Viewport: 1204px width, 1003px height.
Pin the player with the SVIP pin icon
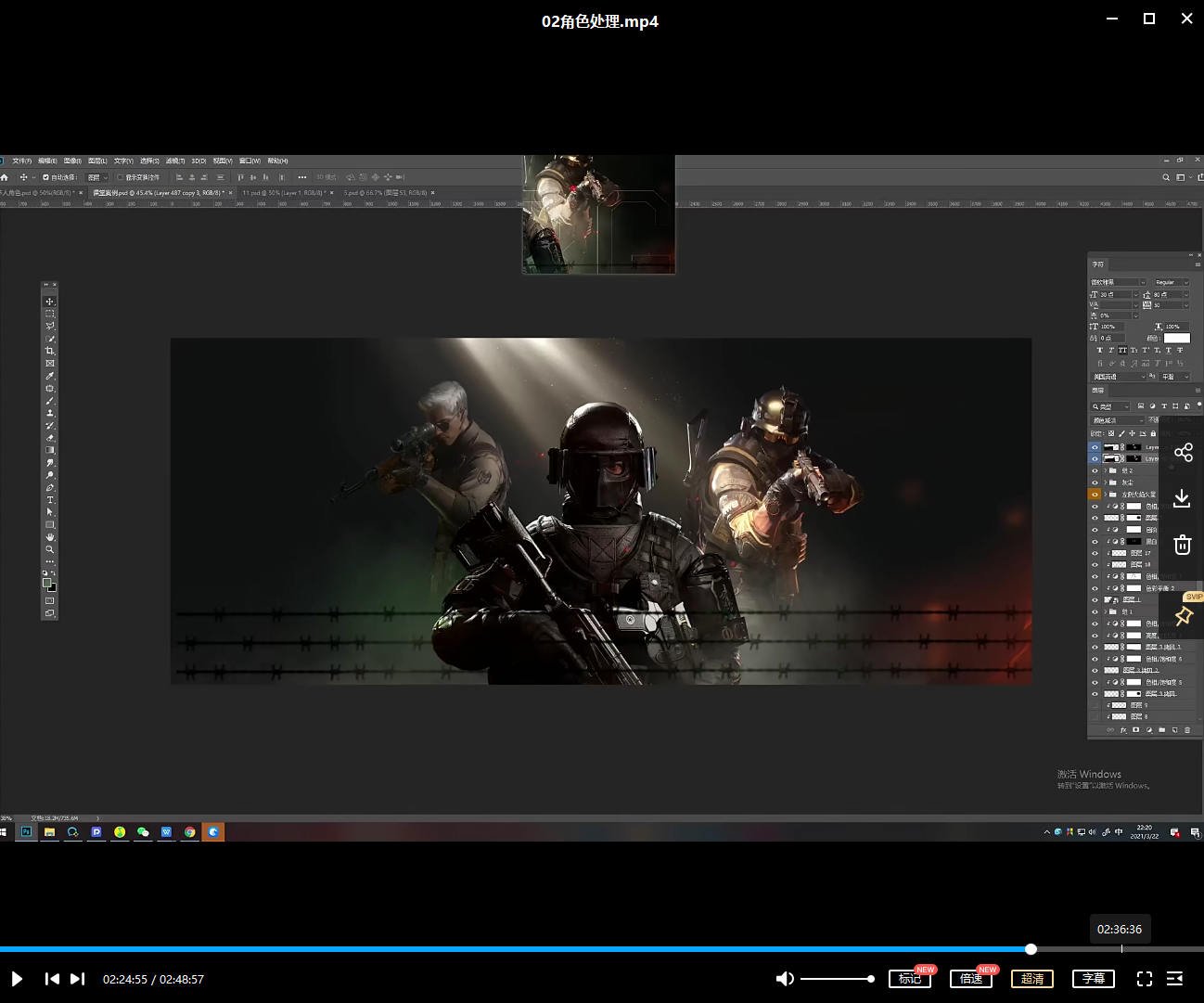(1183, 617)
